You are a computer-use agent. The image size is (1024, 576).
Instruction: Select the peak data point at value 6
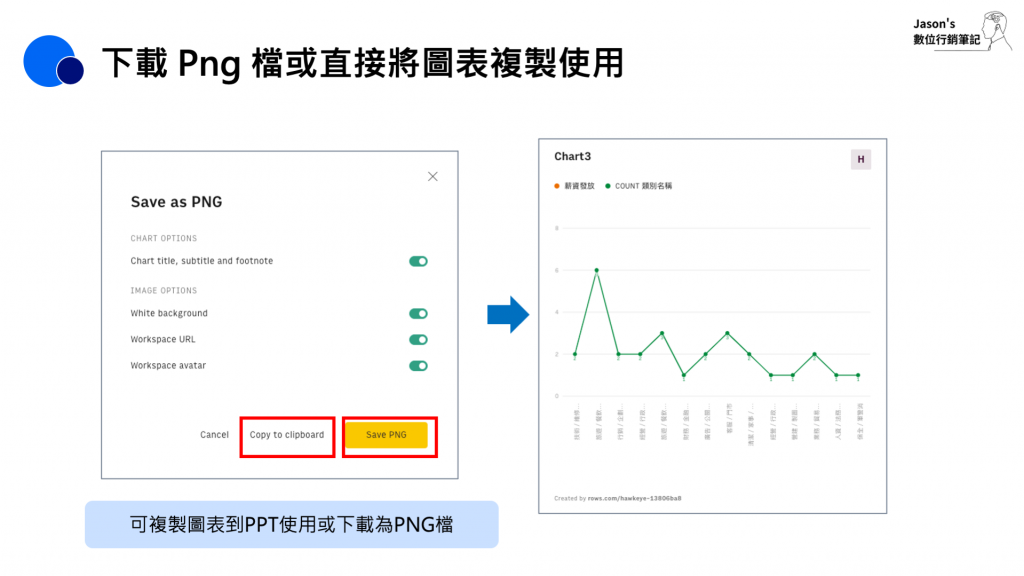pyautogui.click(x=597, y=270)
